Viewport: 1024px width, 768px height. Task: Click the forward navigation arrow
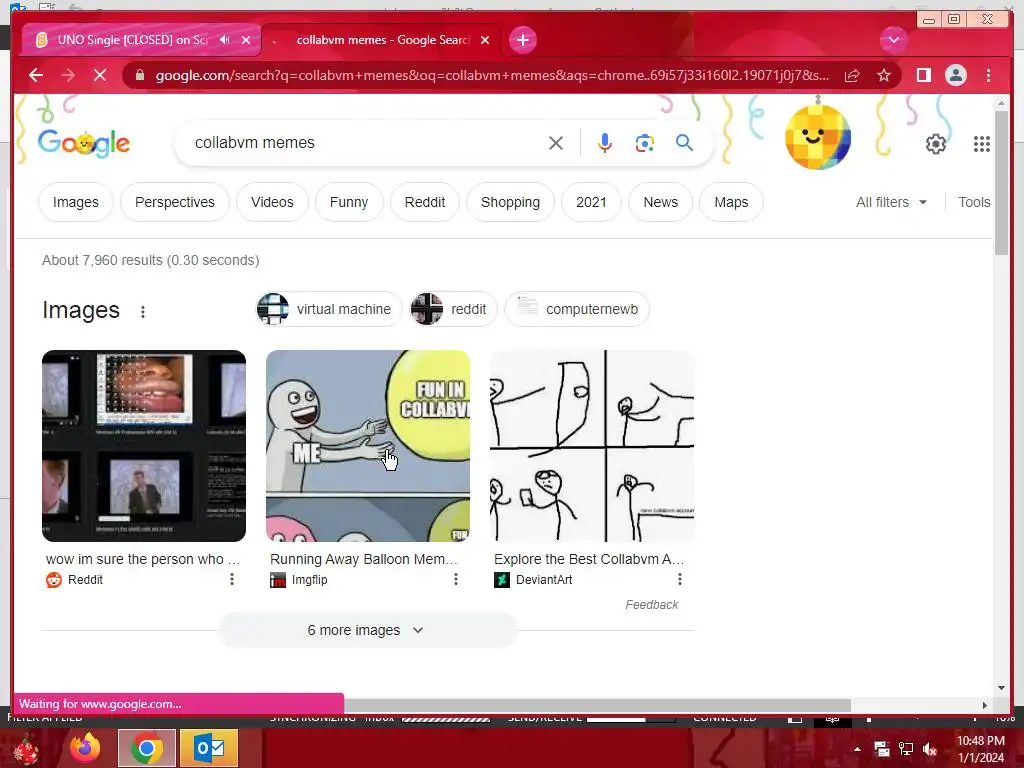(68, 75)
